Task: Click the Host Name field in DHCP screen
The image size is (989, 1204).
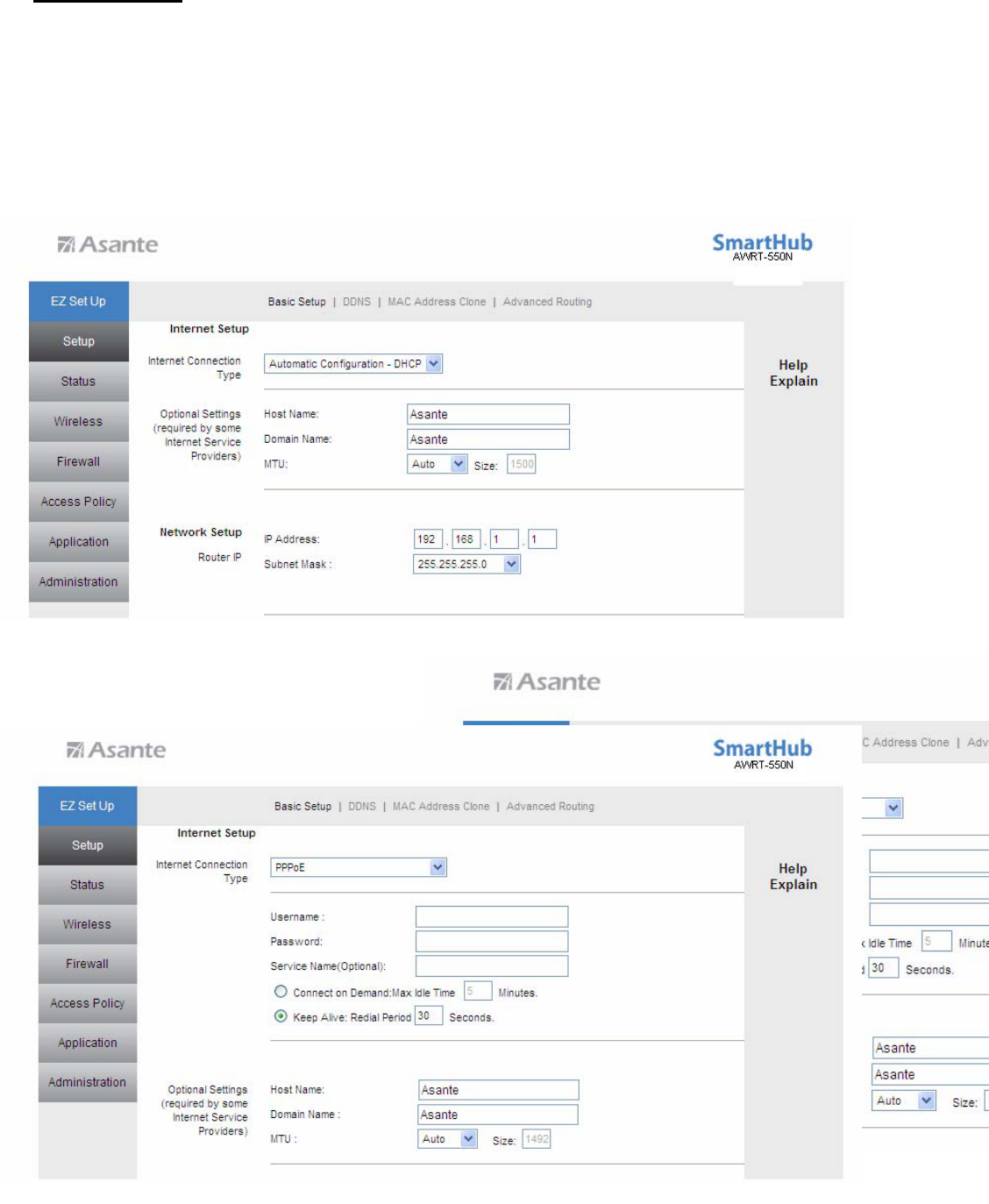Action: click(x=488, y=414)
